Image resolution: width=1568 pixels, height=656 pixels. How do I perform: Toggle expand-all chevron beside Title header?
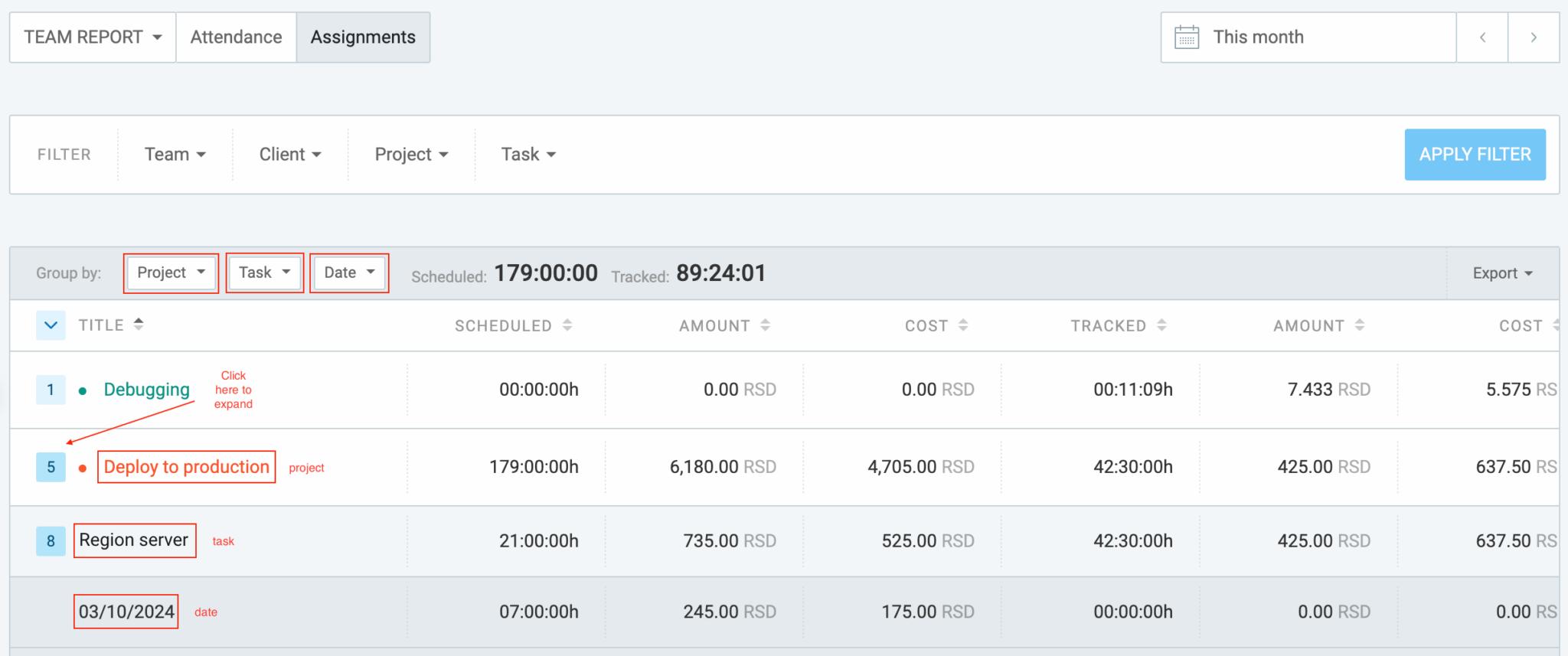[x=51, y=325]
